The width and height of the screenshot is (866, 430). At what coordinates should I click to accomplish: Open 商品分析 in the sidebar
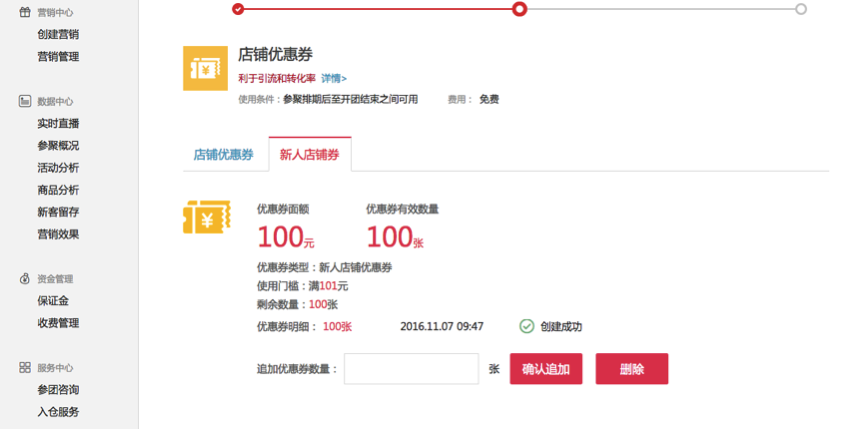(58, 190)
